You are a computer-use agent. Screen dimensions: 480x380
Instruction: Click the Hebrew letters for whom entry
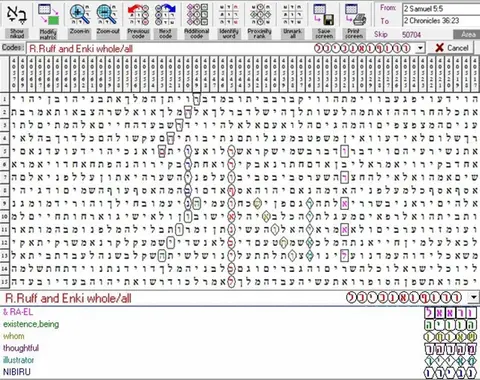point(450,337)
